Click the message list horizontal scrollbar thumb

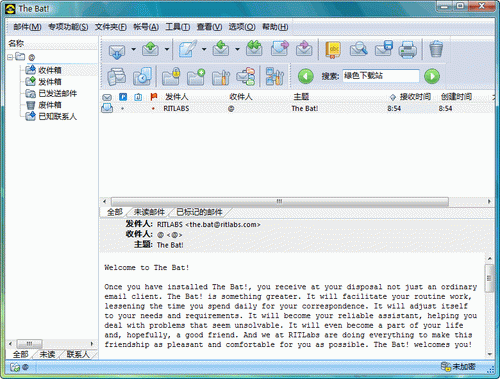(280, 201)
